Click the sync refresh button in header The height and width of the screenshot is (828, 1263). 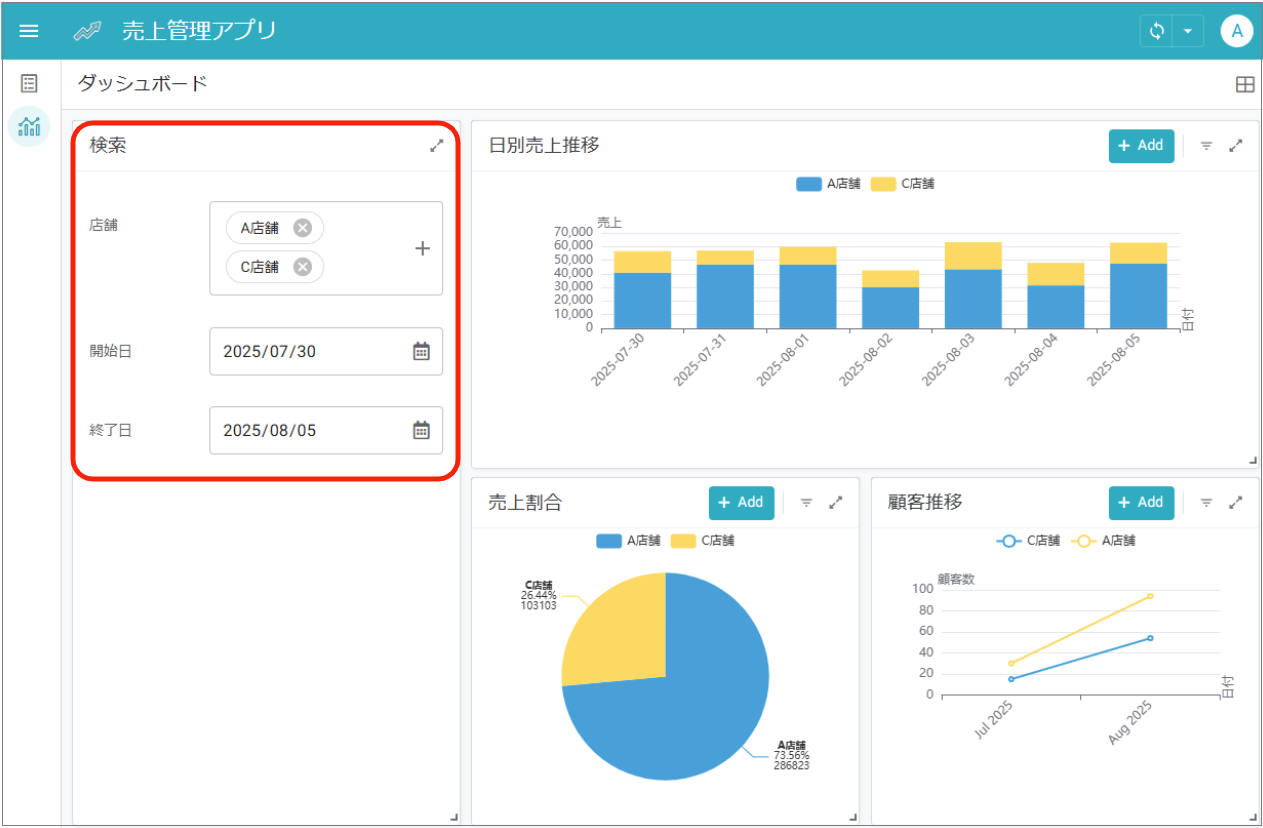(x=1157, y=31)
